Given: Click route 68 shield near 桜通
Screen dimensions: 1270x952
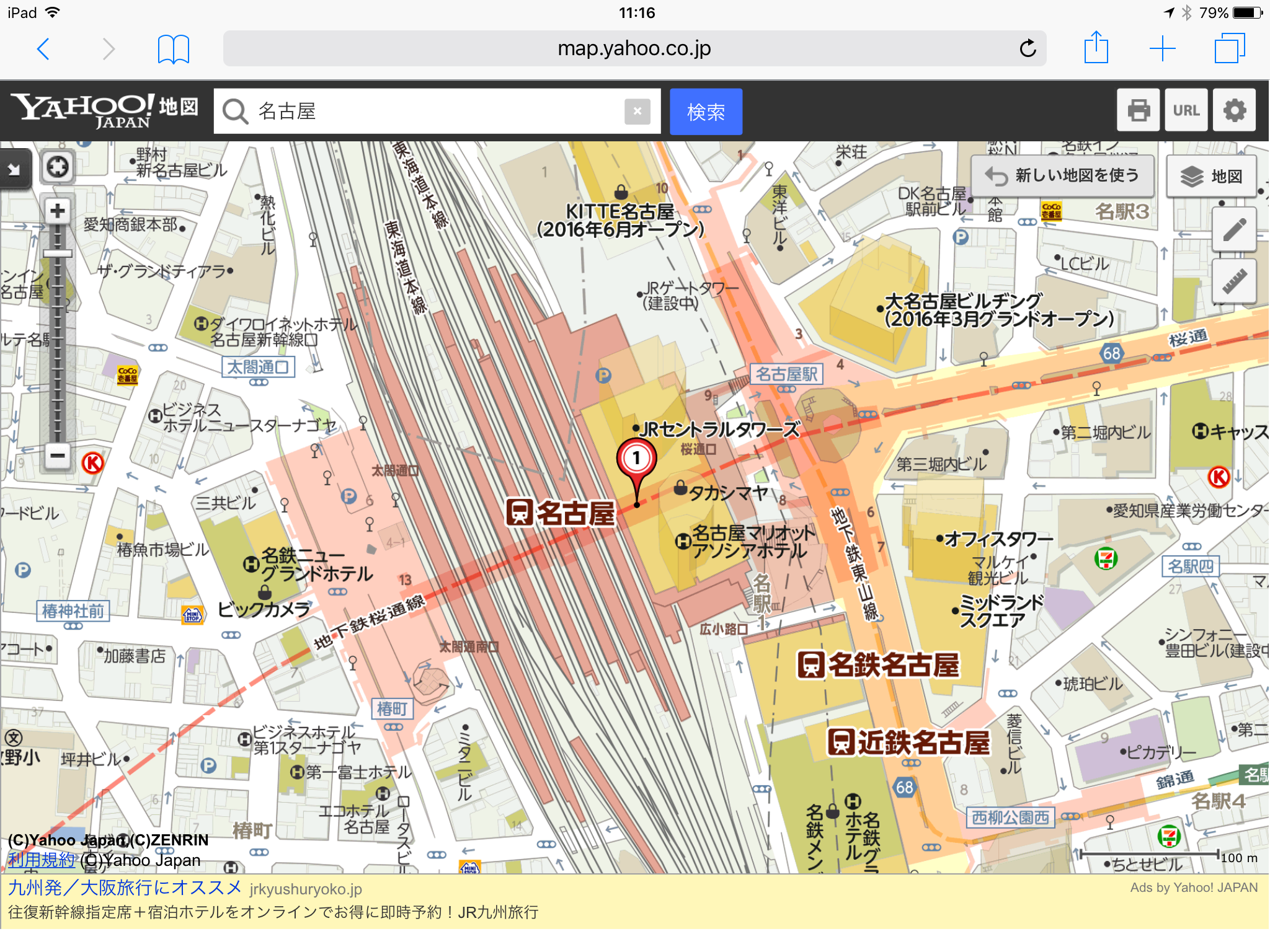Looking at the screenshot, I should pyautogui.click(x=1111, y=354).
